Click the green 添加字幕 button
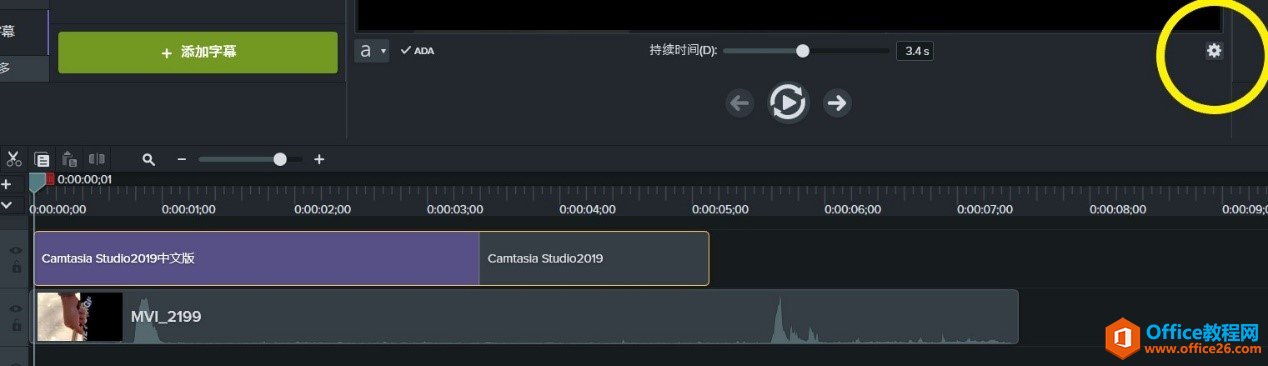Image resolution: width=1268 pixels, height=366 pixels. pyautogui.click(x=198, y=52)
